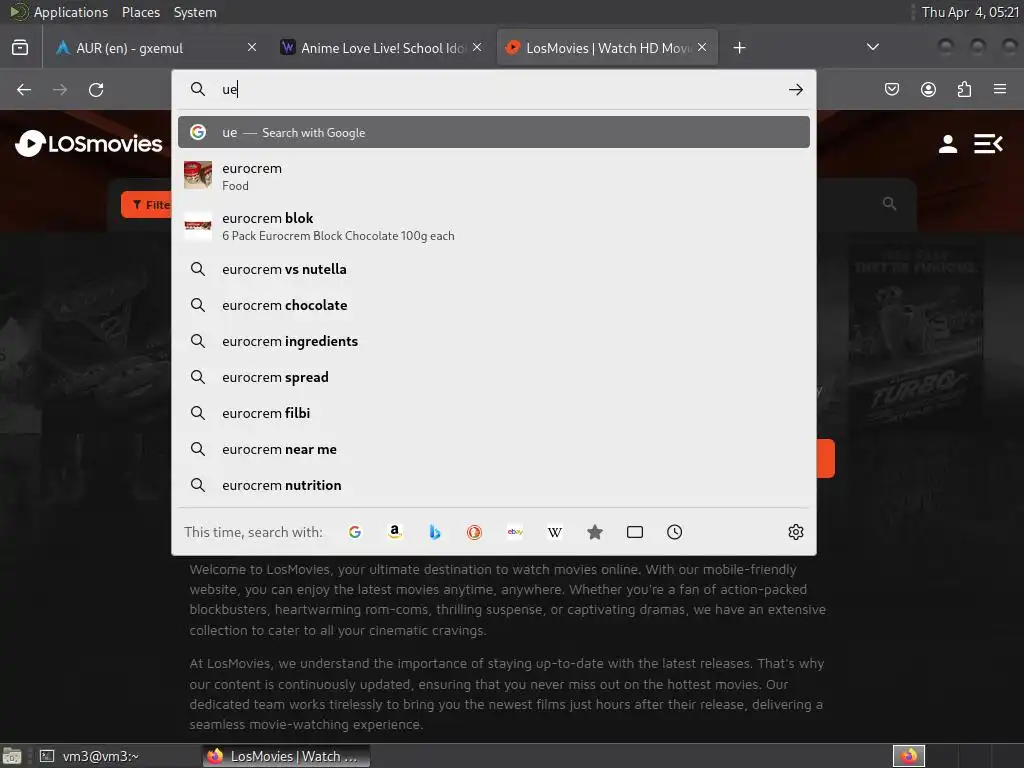This screenshot has width=1024, height=768.
Task: Choose the eurocrem Food suggestion
Action: (x=494, y=176)
